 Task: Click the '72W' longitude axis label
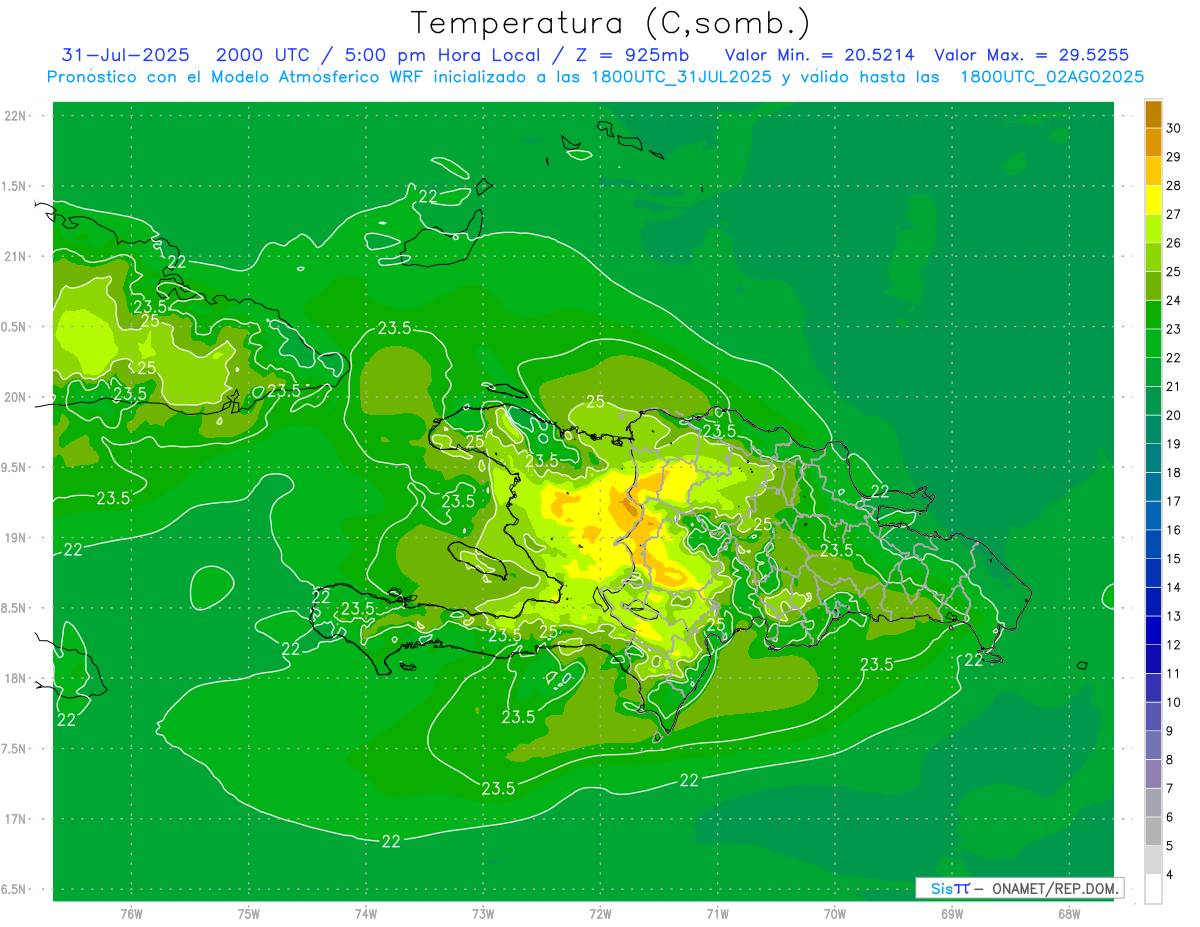(600, 914)
